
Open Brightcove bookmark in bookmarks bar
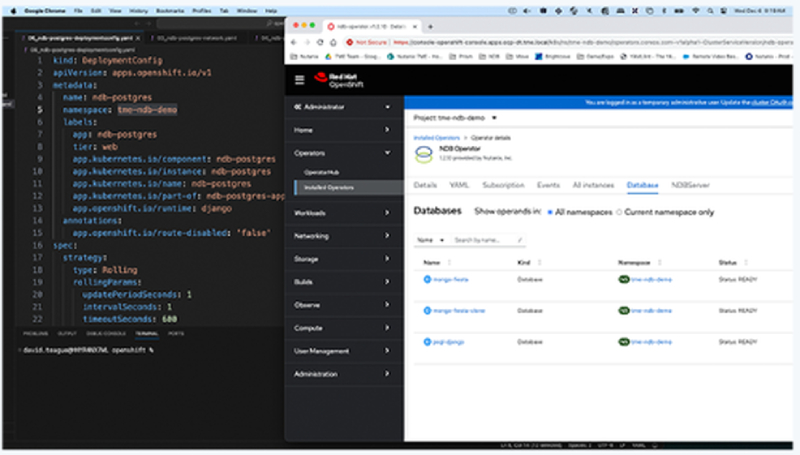pos(553,57)
